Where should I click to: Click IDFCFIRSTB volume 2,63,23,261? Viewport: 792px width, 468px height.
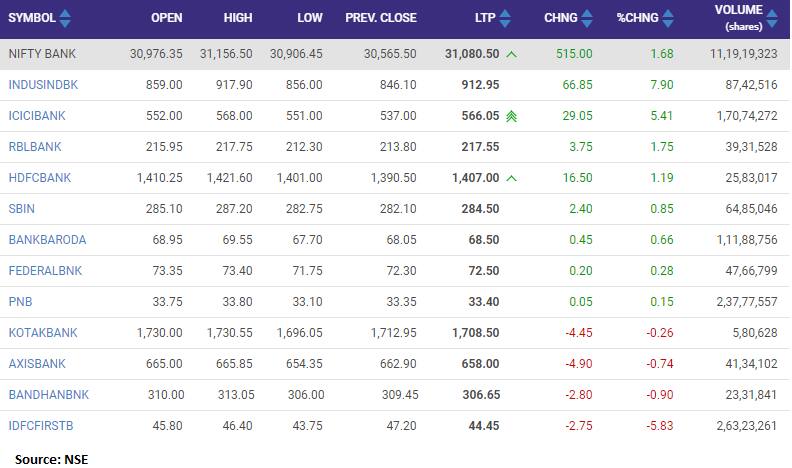(x=747, y=426)
